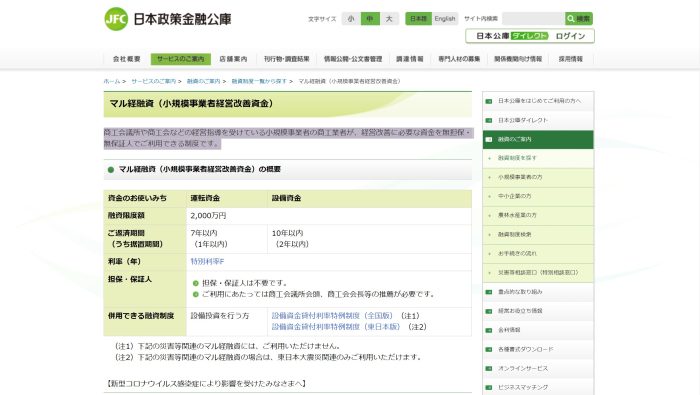Select highlighted 融資のご案内 sidebar section
The height and width of the screenshot is (395, 700).
coord(538,140)
